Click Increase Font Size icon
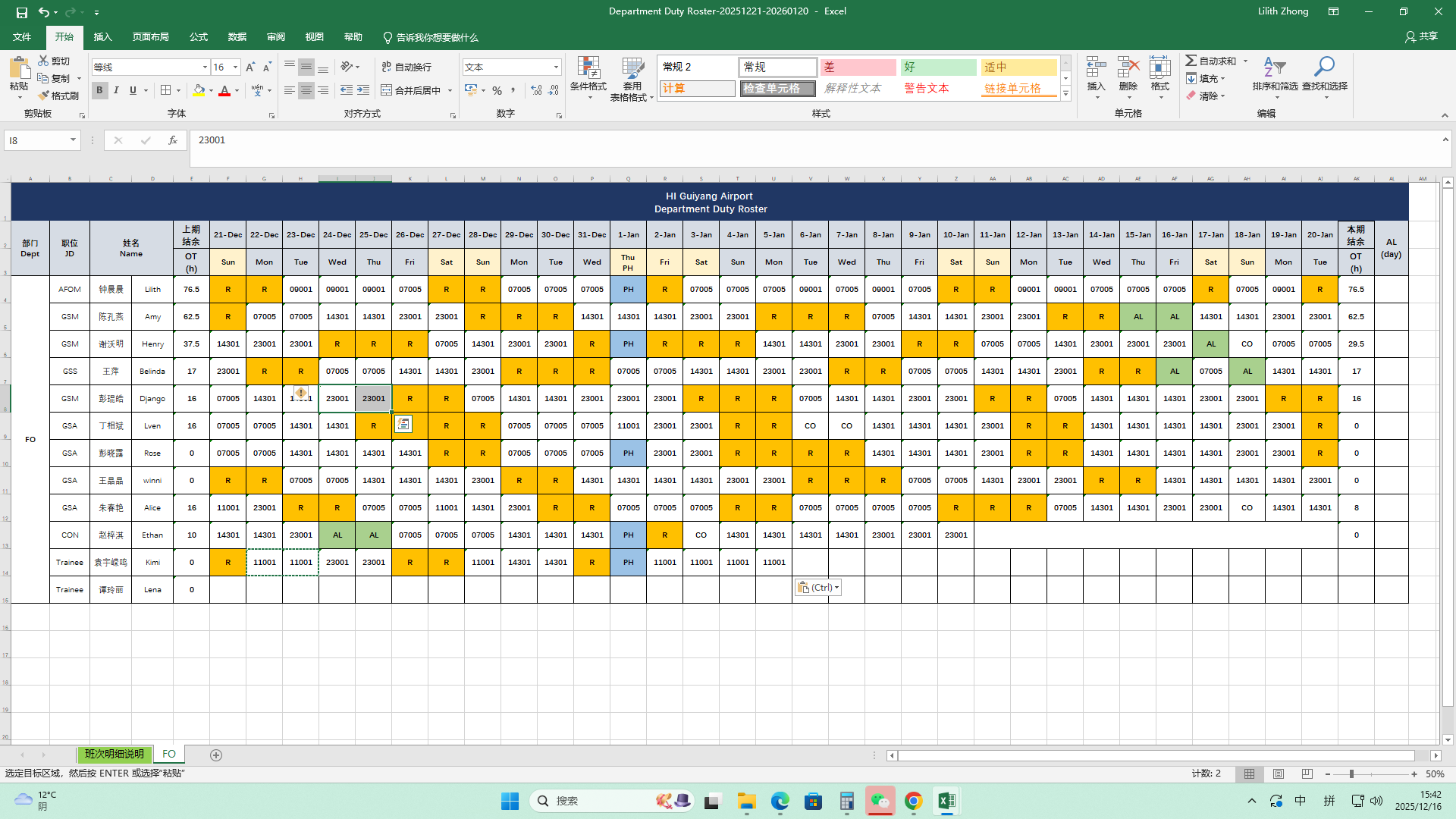Screen dimensions: 1456x819 [250, 67]
